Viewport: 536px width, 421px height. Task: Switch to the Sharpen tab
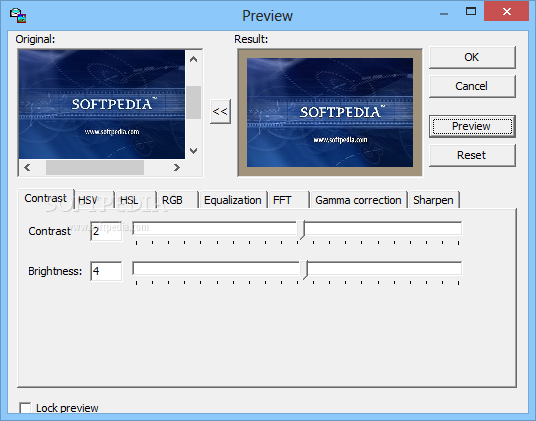[x=433, y=200]
